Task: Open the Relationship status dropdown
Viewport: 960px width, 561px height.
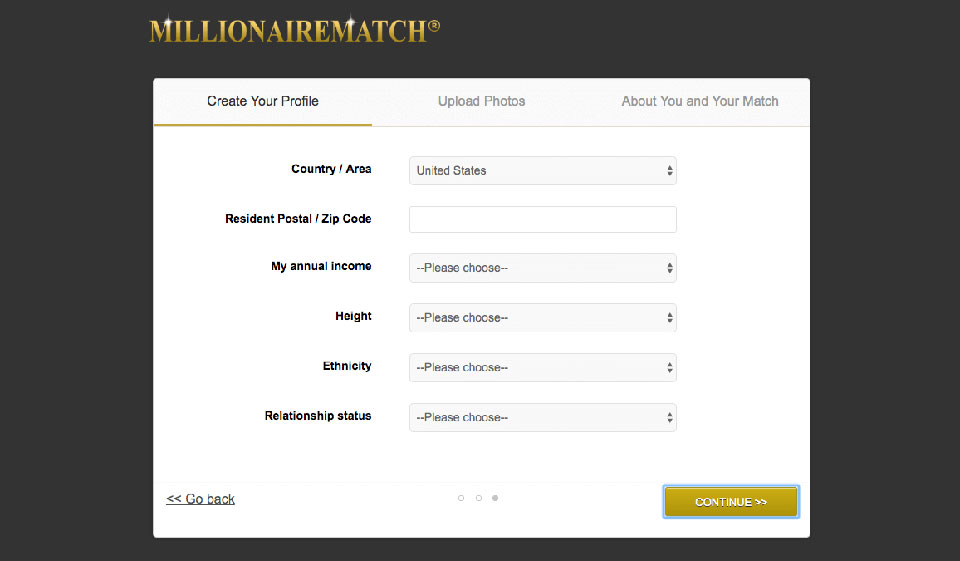Action: click(x=542, y=417)
